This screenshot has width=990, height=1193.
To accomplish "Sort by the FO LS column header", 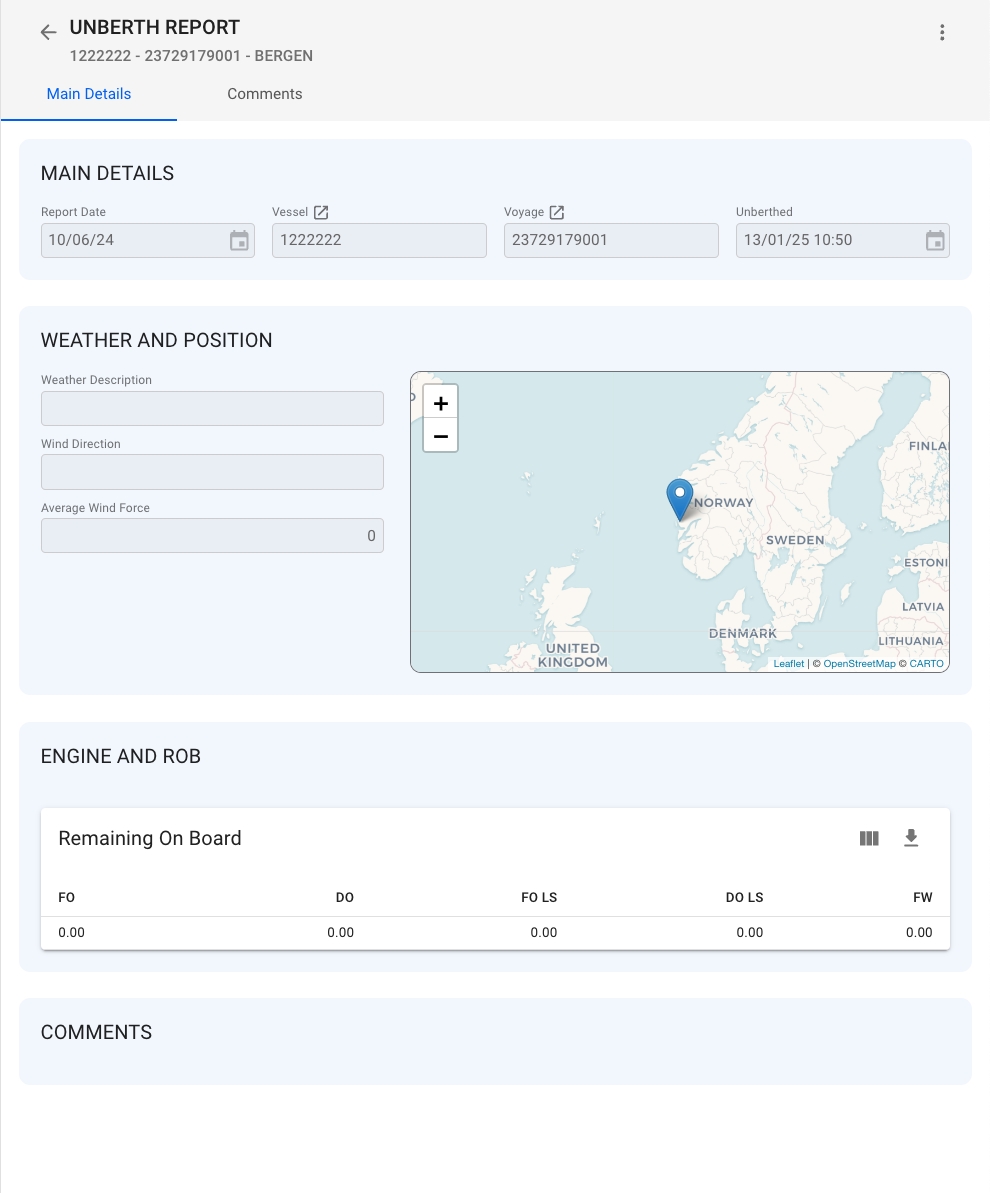I will (539, 897).
